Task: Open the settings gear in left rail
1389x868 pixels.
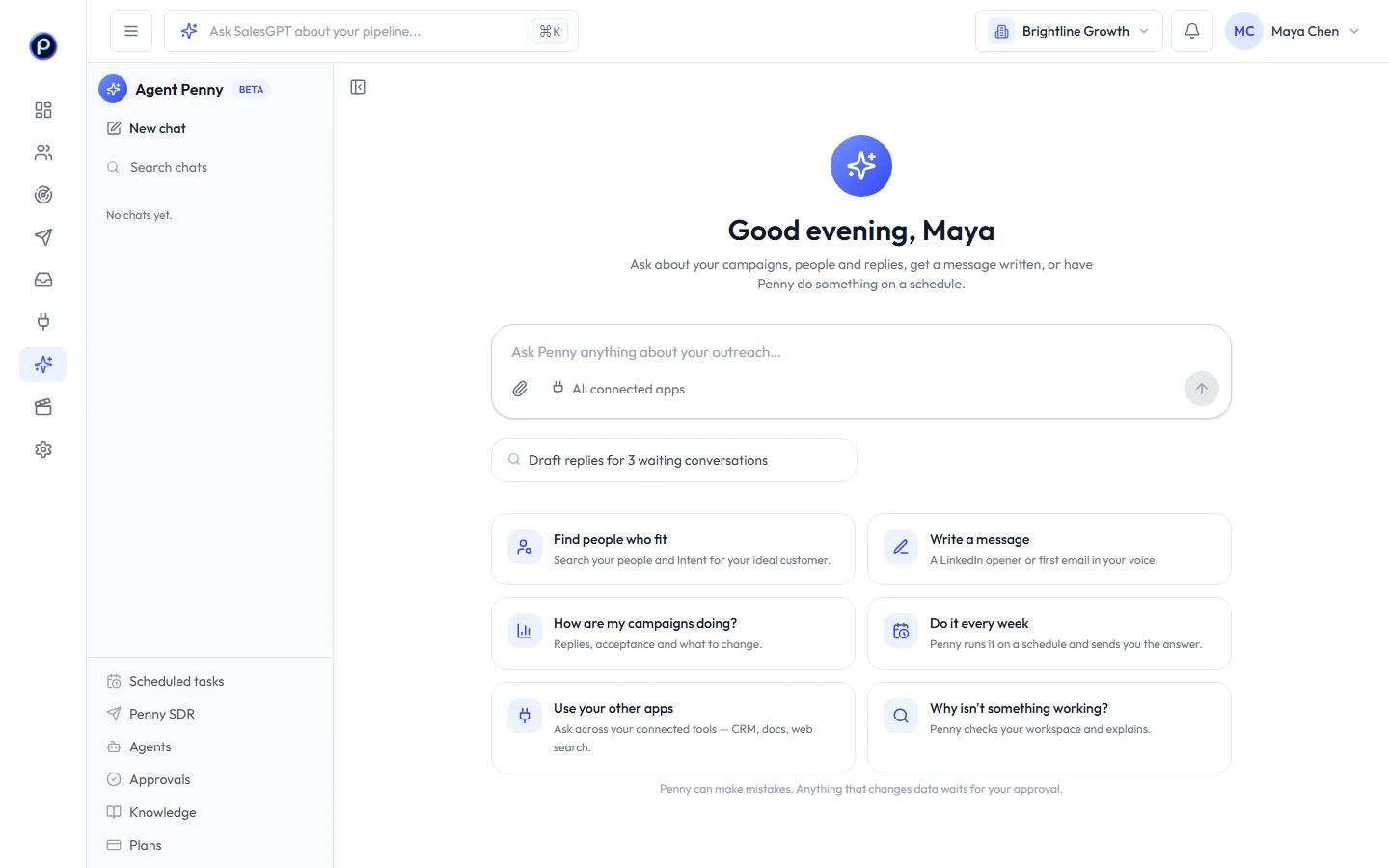Action: click(x=43, y=449)
